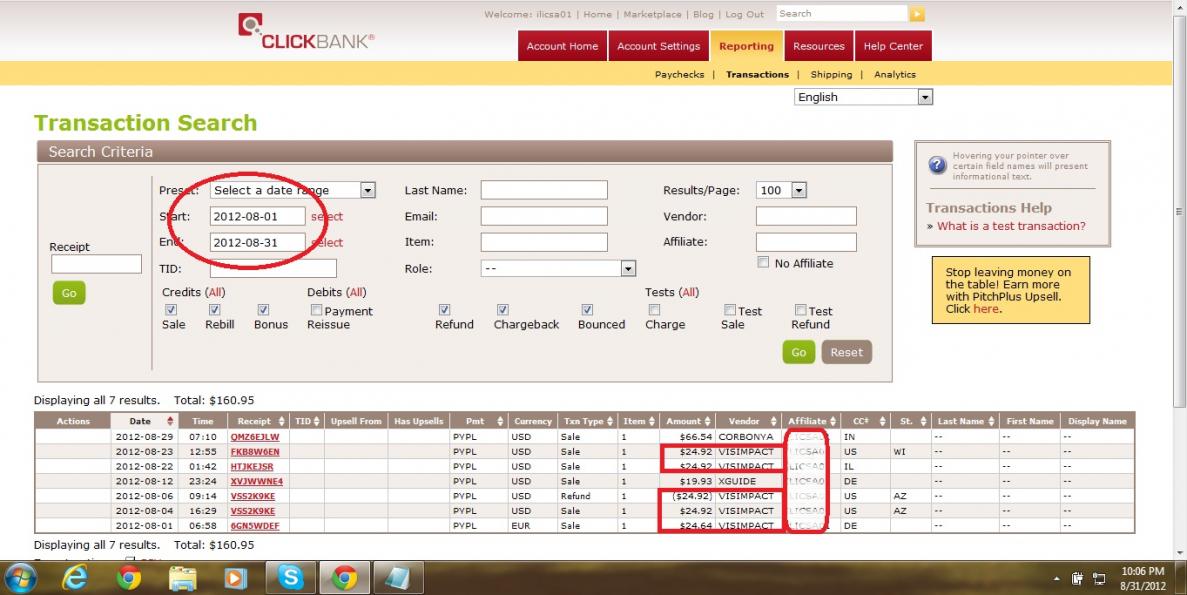Uncheck the Bounced checkbox
The width and height of the screenshot is (1187, 595).
[587, 310]
